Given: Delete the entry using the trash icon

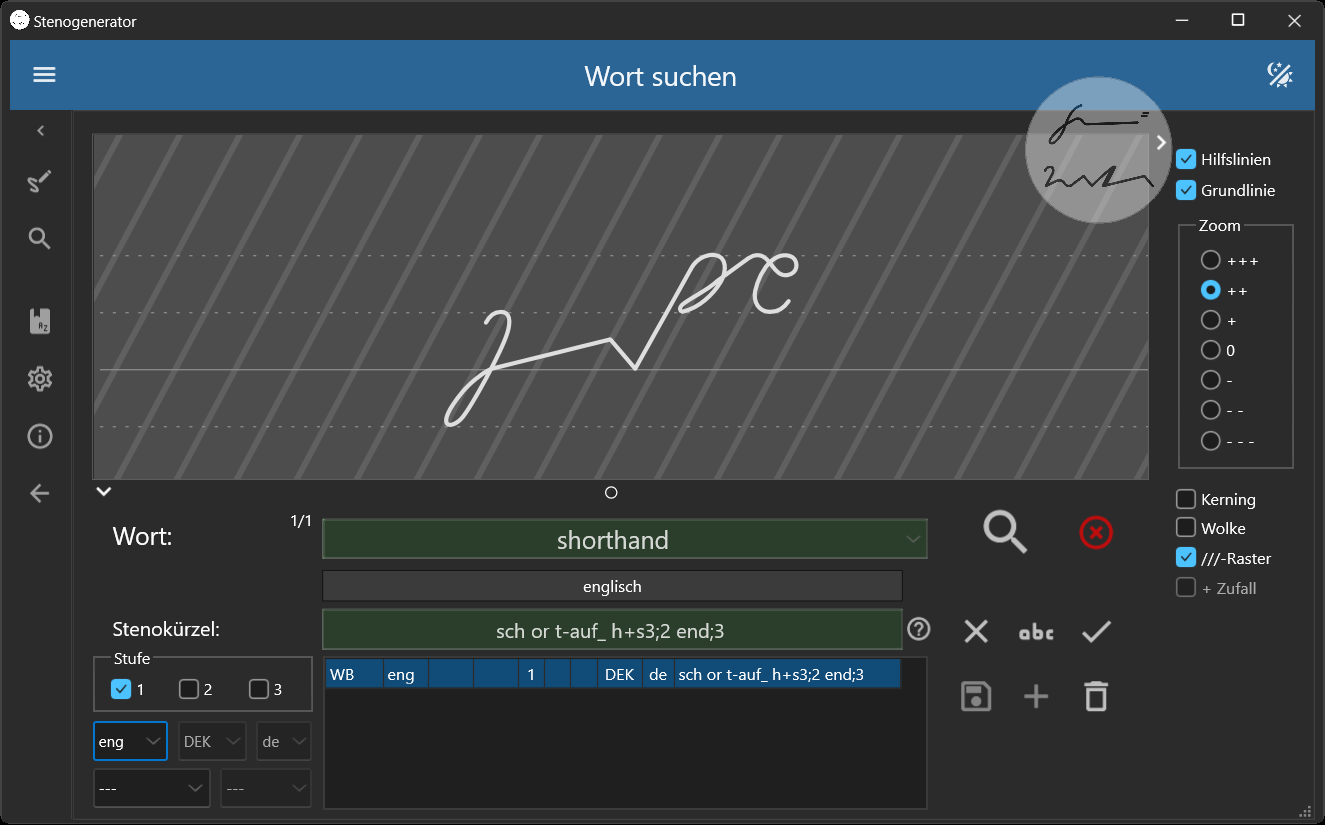Looking at the screenshot, I should coord(1095,695).
